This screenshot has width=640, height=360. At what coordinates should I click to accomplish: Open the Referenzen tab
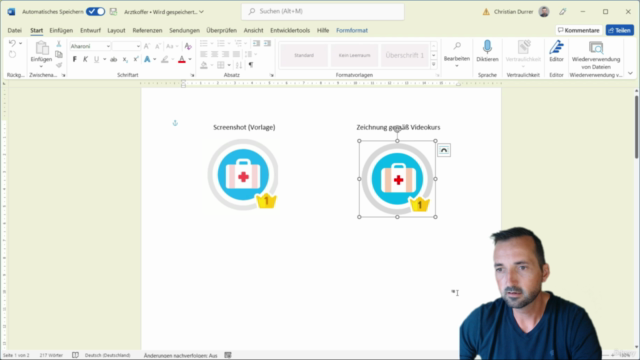(147, 30)
